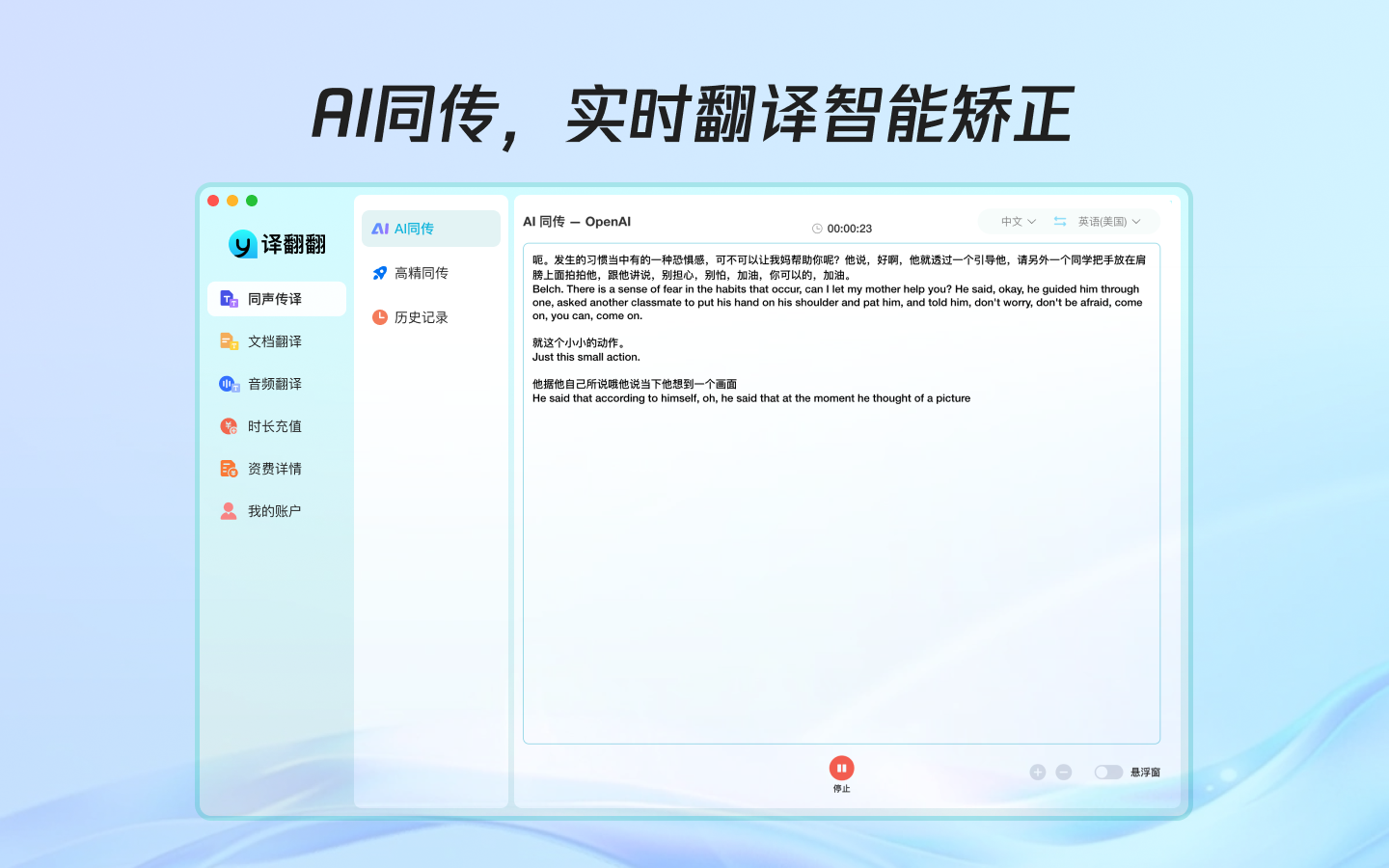Click the 时长充值 recharge icon

tap(229, 426)
